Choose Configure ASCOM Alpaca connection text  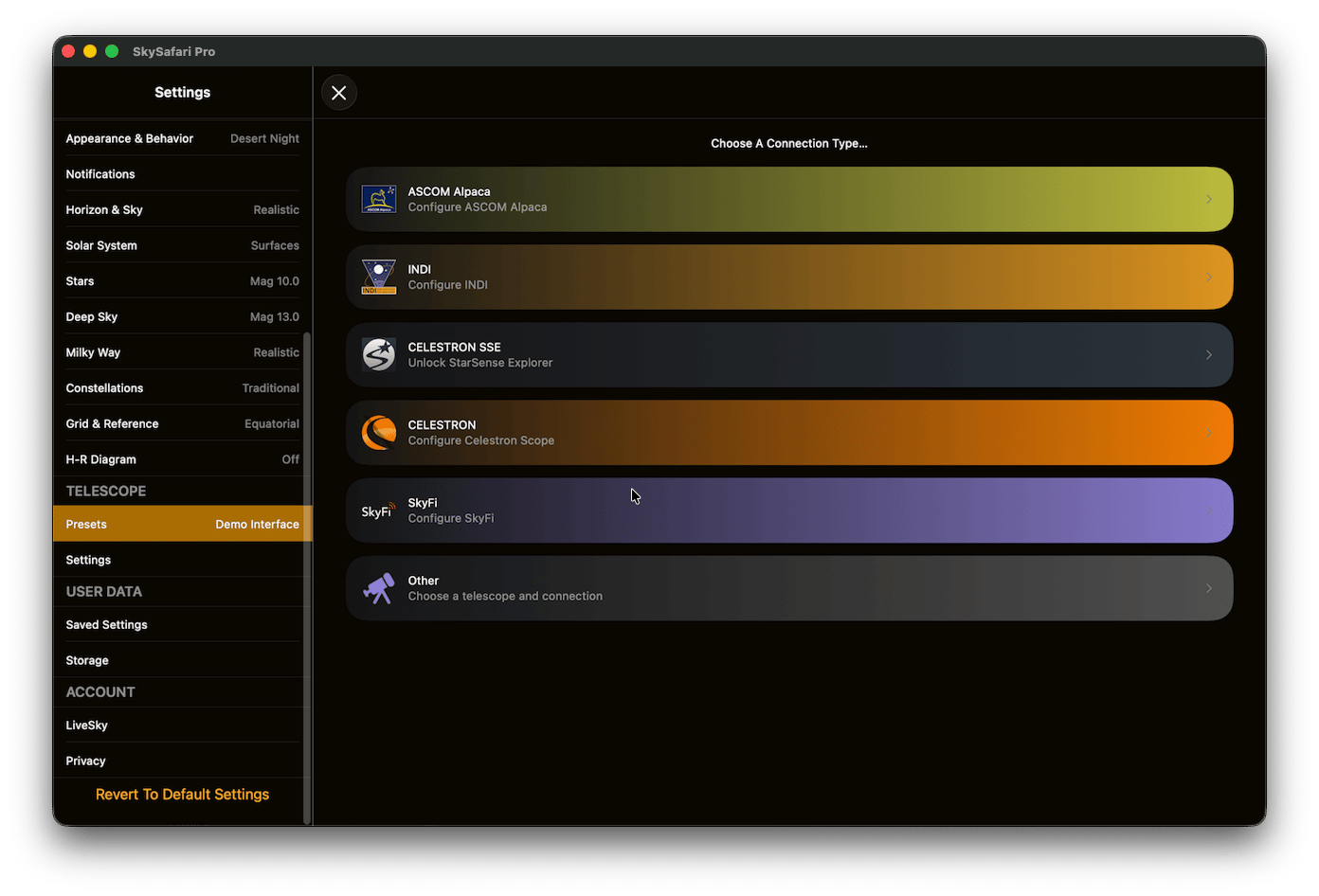478,207
